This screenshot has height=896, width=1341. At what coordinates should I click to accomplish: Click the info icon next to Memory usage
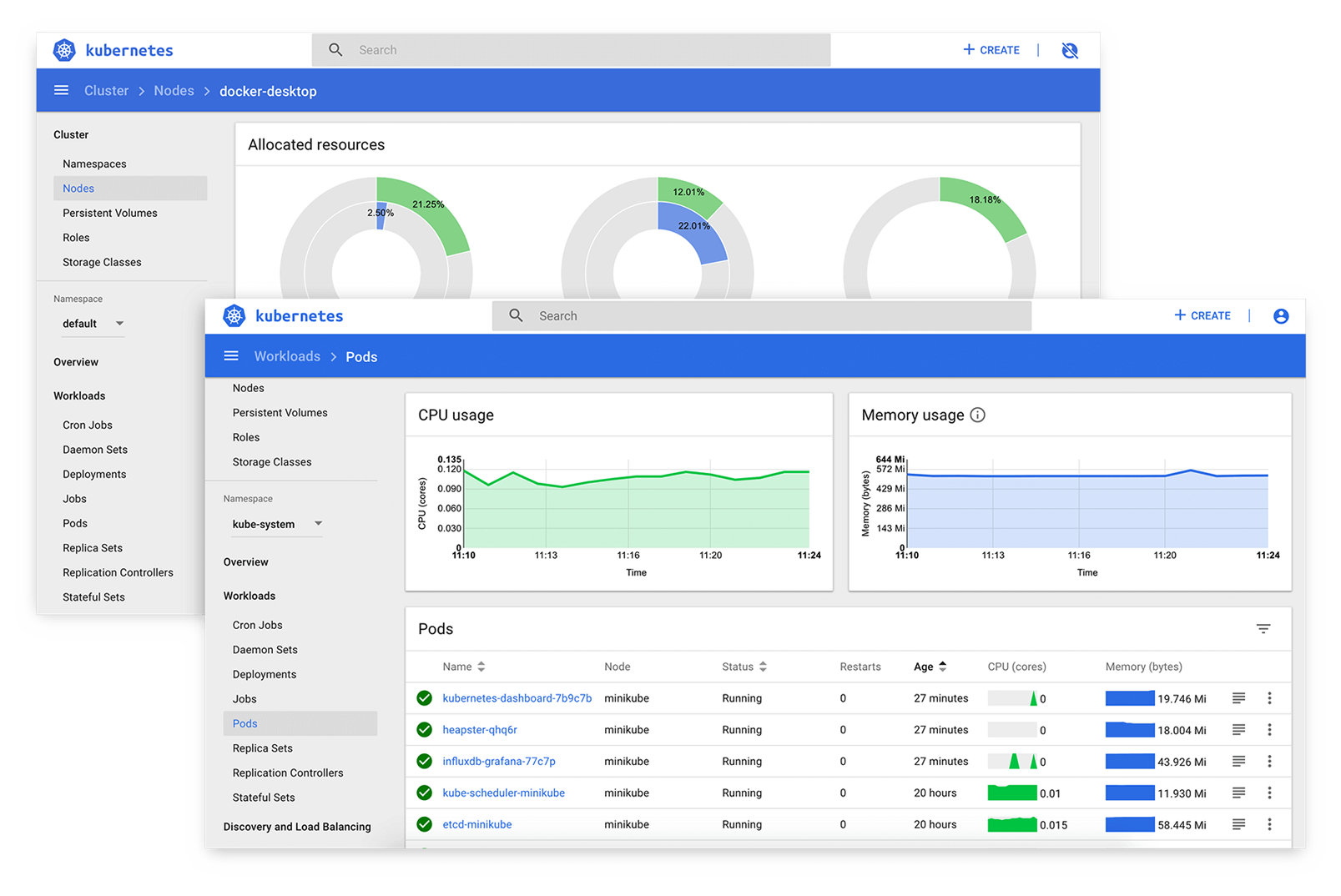(977, 414)
